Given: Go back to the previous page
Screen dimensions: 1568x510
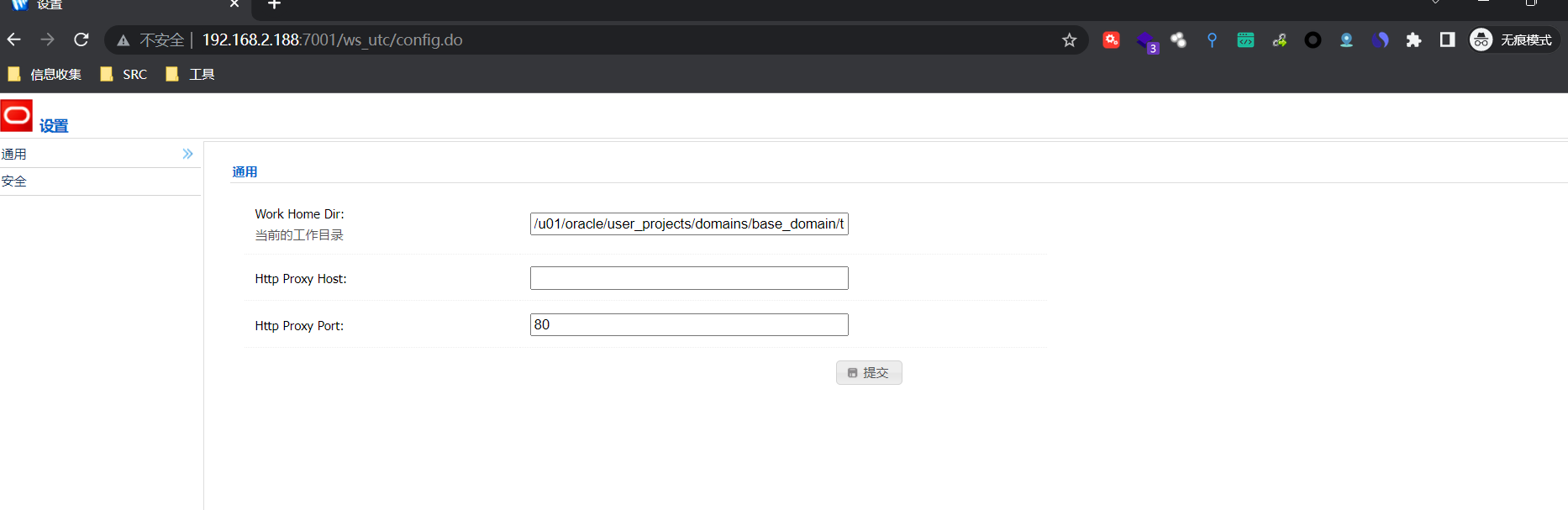Looking at the screenshot, I should click(14, 39).
